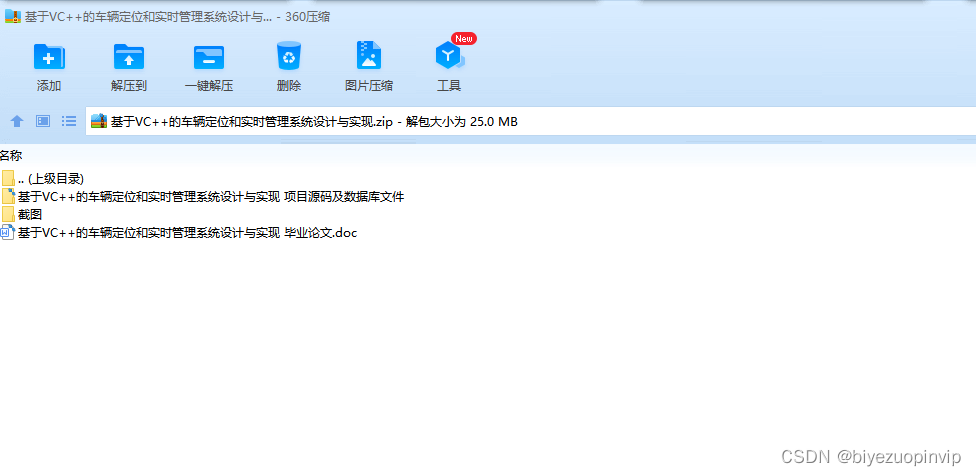976x476 pixels.
Task: Select the '截图' folder name
Action: point(30,215)
